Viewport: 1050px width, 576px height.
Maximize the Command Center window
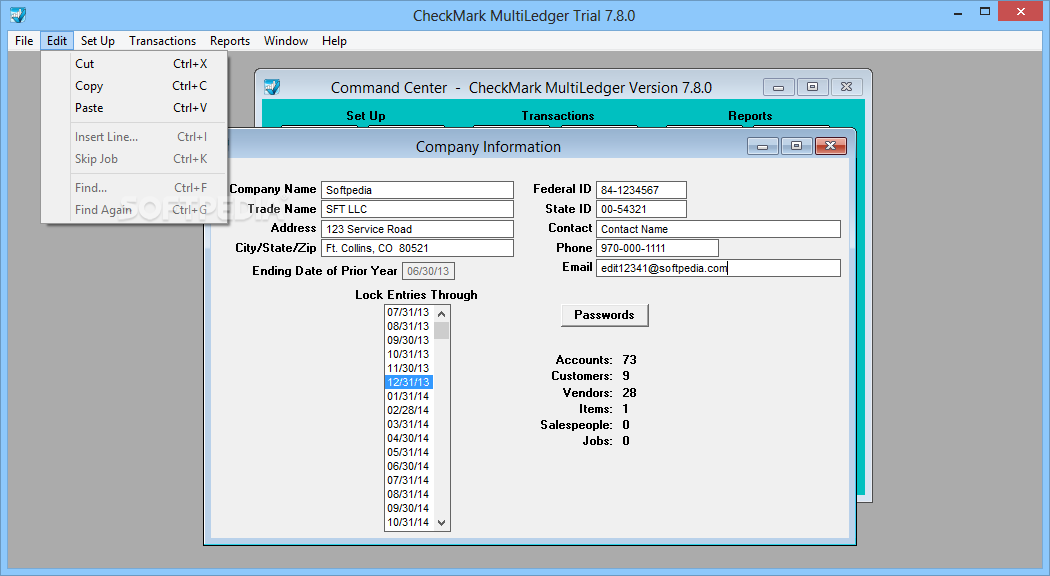coord(812,87)
